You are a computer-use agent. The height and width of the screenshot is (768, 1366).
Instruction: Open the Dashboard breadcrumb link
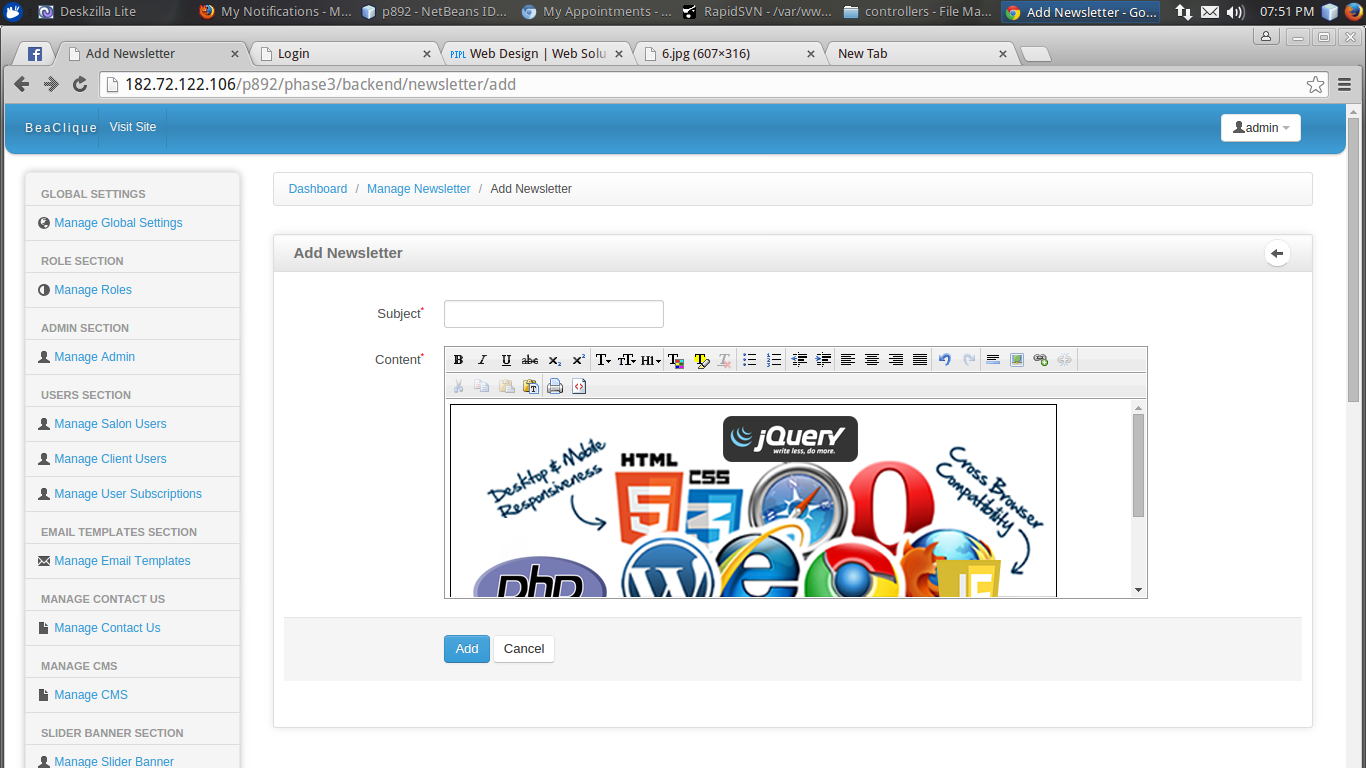(x=318, y=189)
